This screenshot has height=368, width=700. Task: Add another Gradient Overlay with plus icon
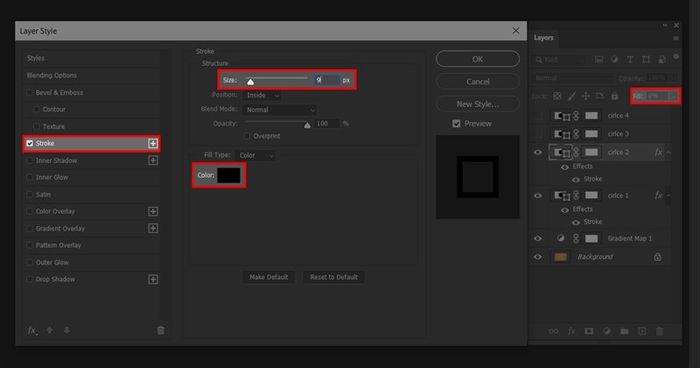[x=153, y=228]
